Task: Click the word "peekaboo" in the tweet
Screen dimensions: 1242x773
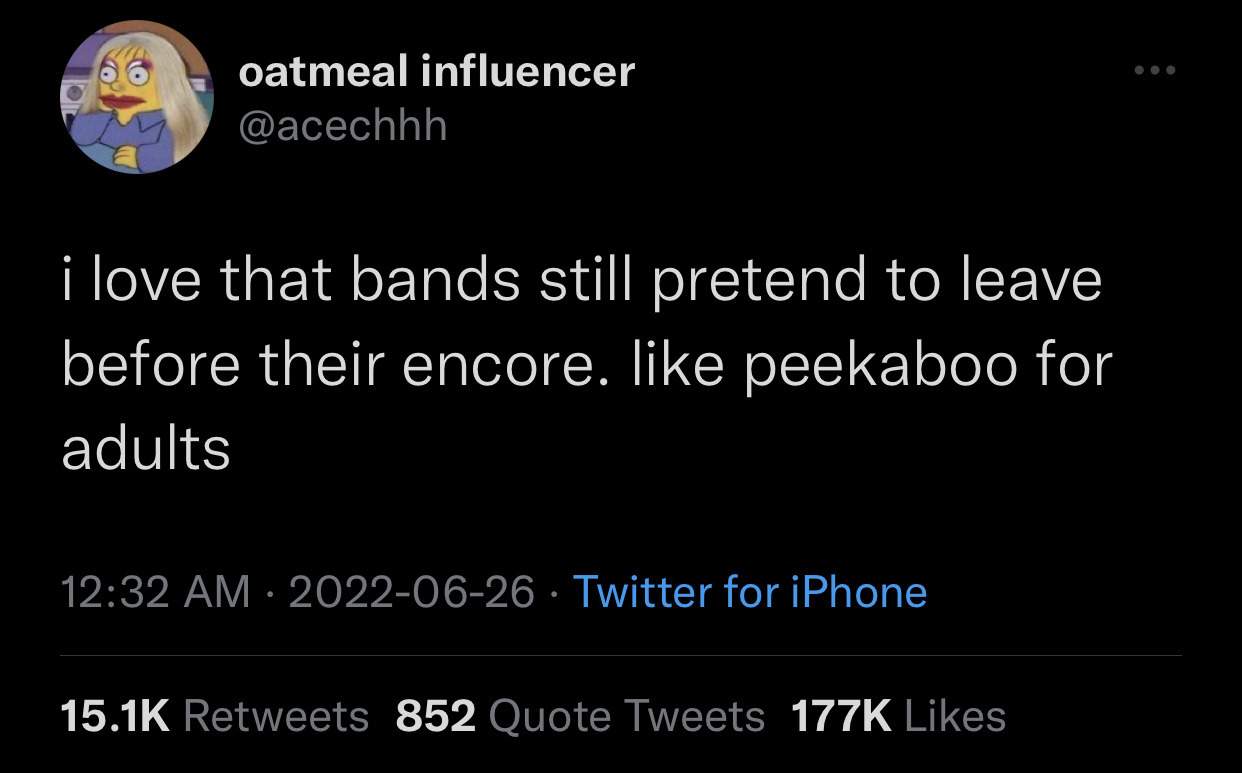Action: [x=869, y=365]
